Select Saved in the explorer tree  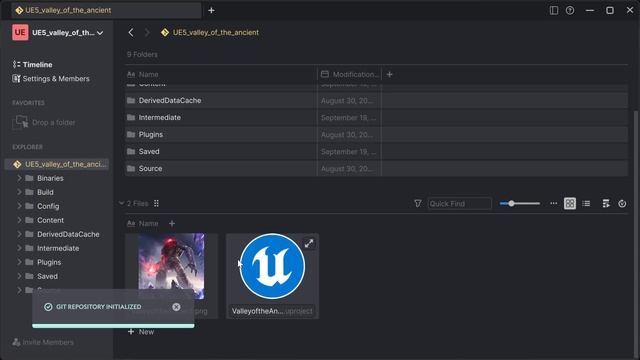47,276
